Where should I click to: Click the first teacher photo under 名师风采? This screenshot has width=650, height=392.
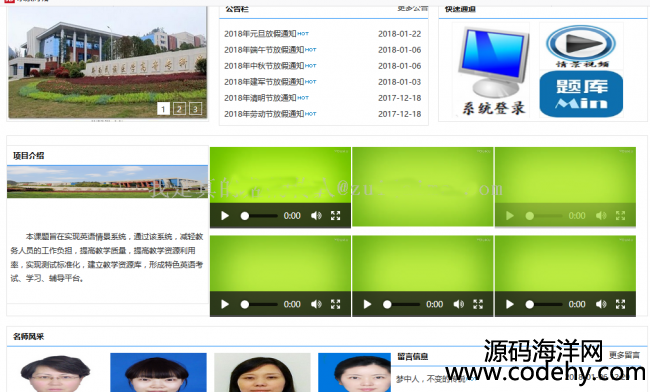(x=55, y=373)
